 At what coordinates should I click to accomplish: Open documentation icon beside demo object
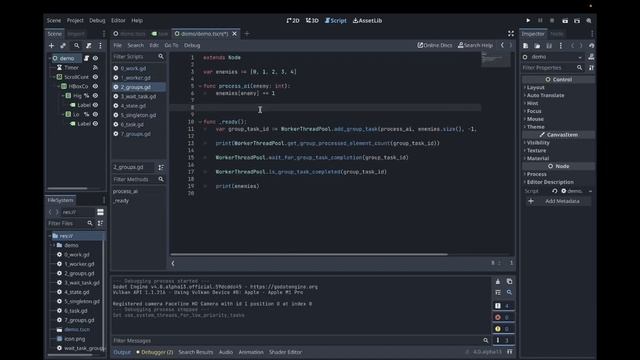click(591, 57)
